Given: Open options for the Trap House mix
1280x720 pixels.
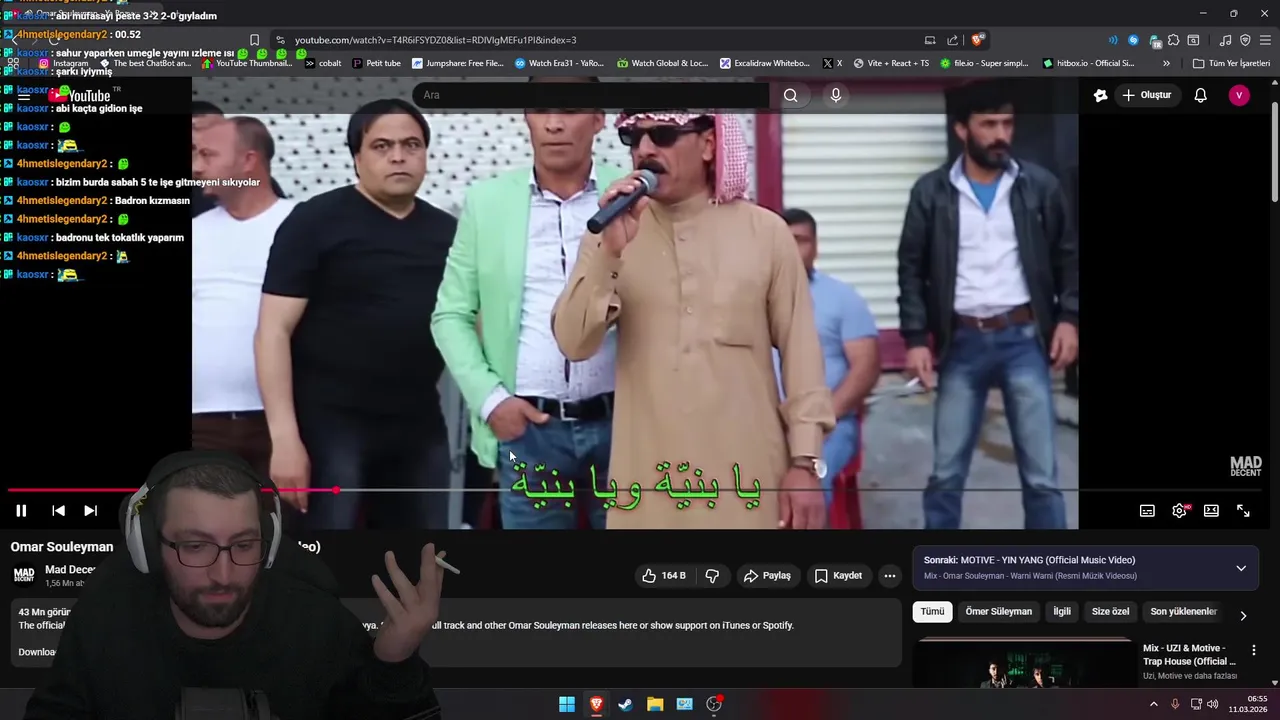Looking at the screenshot, I should (1254, 650).
